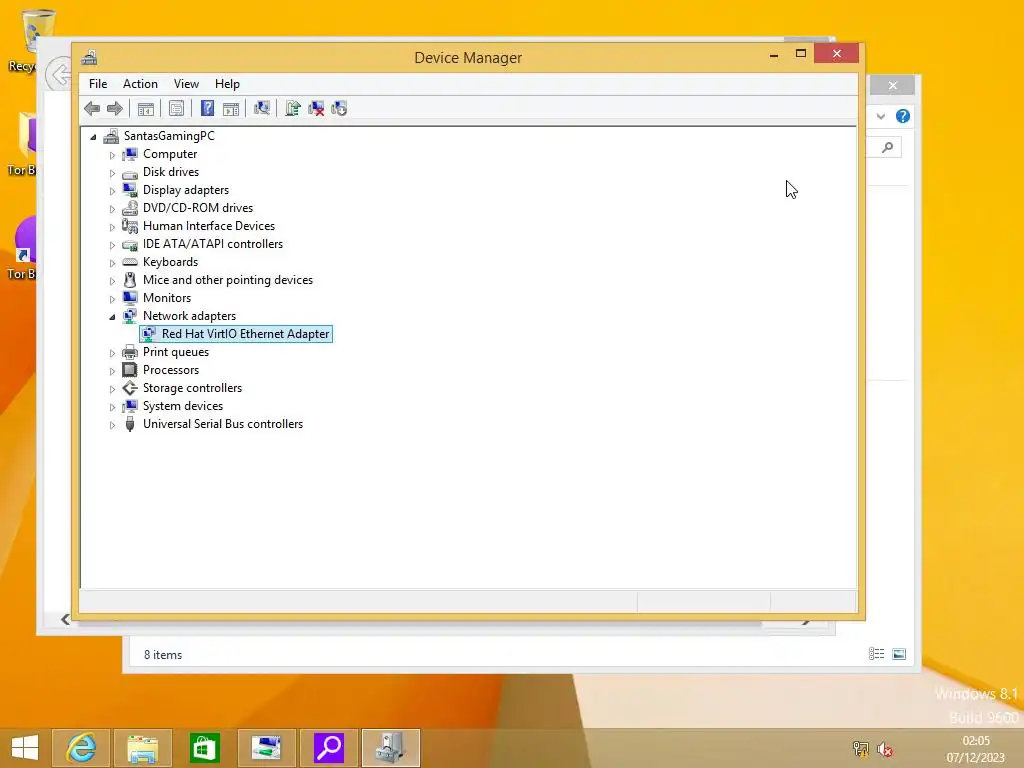Viewport: 1024px width, 768px height.
Task: Open the Help menu
Action: click(227, 84)
